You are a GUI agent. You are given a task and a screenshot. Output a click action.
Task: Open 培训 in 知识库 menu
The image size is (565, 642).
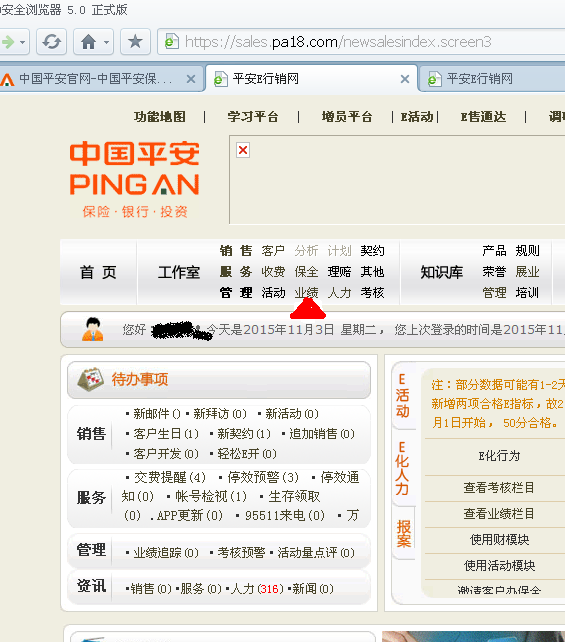(527, 292)
